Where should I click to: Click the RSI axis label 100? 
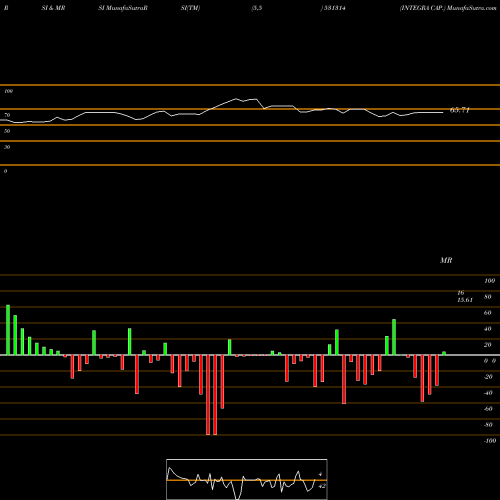pyautogui.click(x=8, y=91)
